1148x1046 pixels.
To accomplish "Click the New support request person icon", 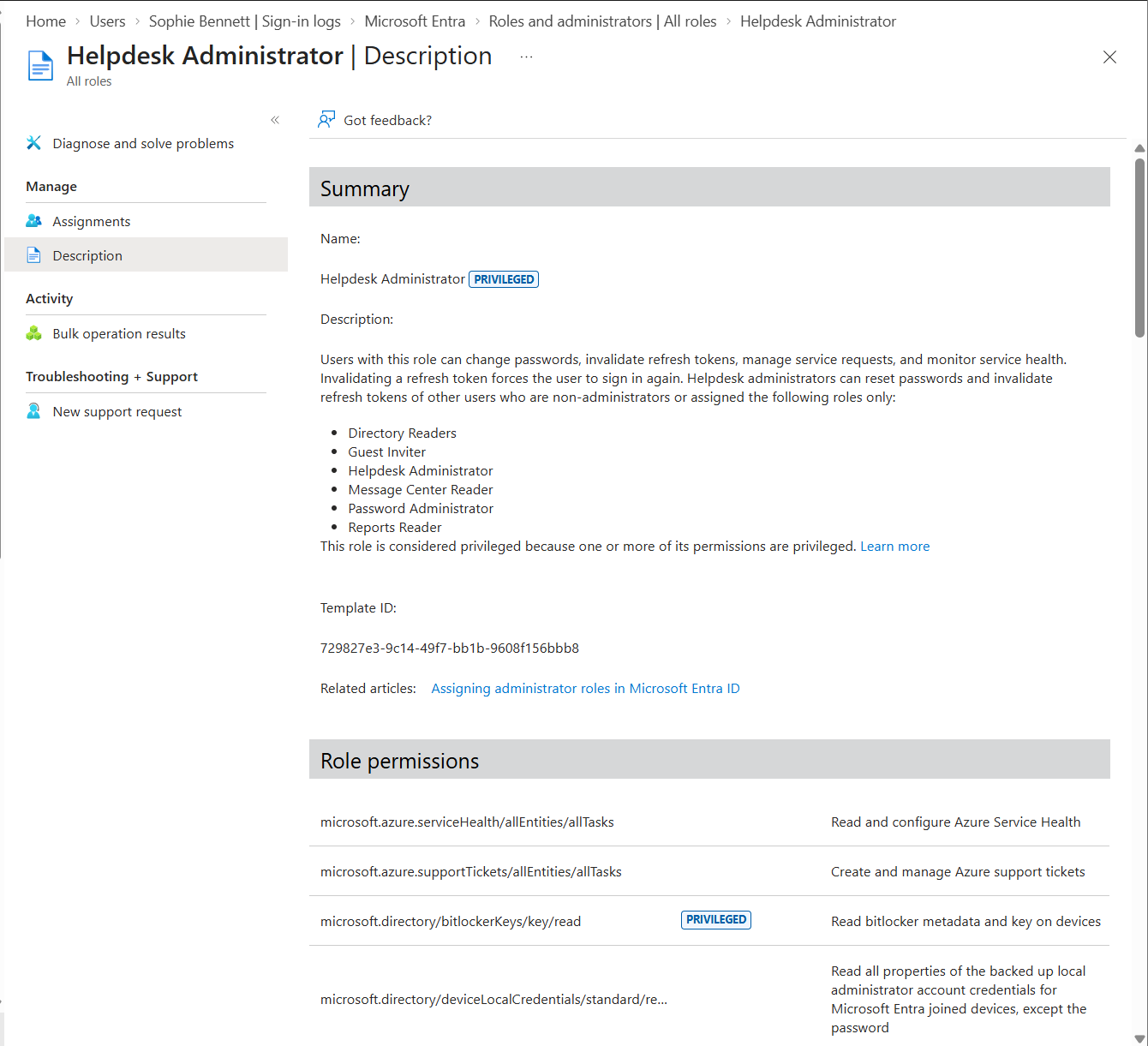I will (33, 411).
